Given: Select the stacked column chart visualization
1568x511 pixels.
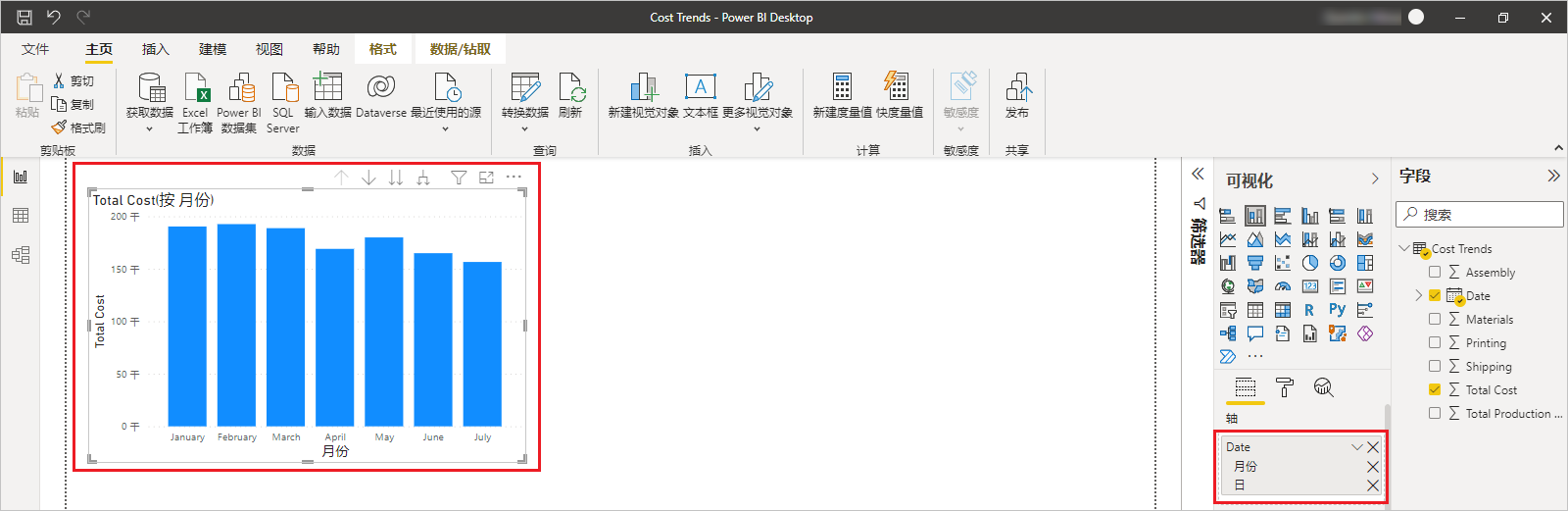Looking at the screenshot, I should [x=1255, y=216].
